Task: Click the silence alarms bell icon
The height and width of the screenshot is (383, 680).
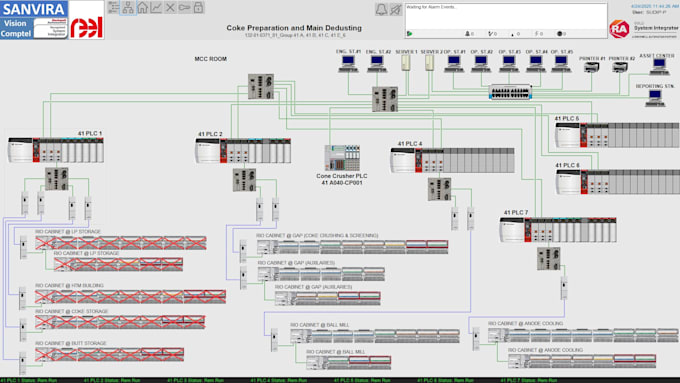Action: point(396,10)
